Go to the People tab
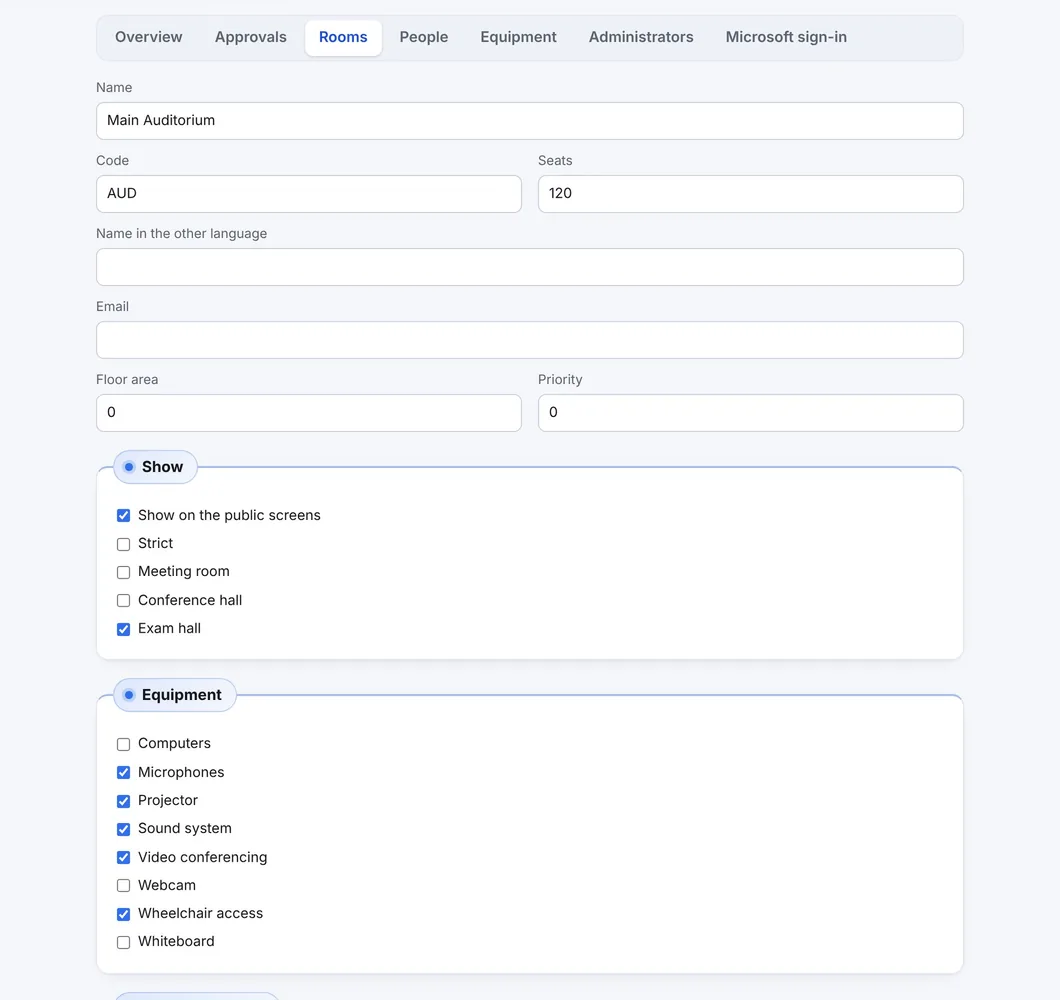Image resolution: width=1060 pixels, height=1000 pixels. tap(423, 37)
